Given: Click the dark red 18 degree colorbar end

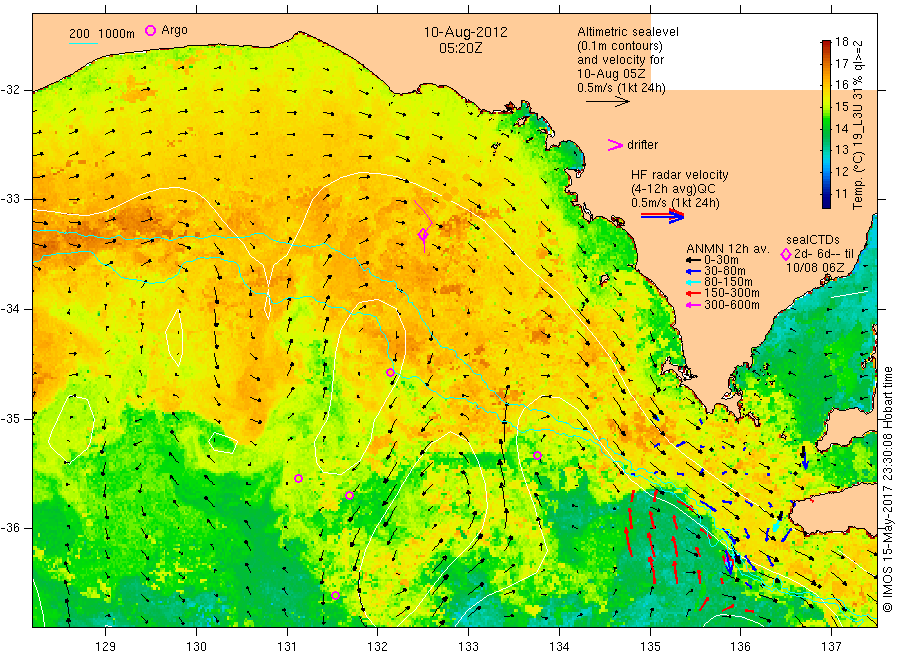Looking at the screenshot, I should 826,45.
